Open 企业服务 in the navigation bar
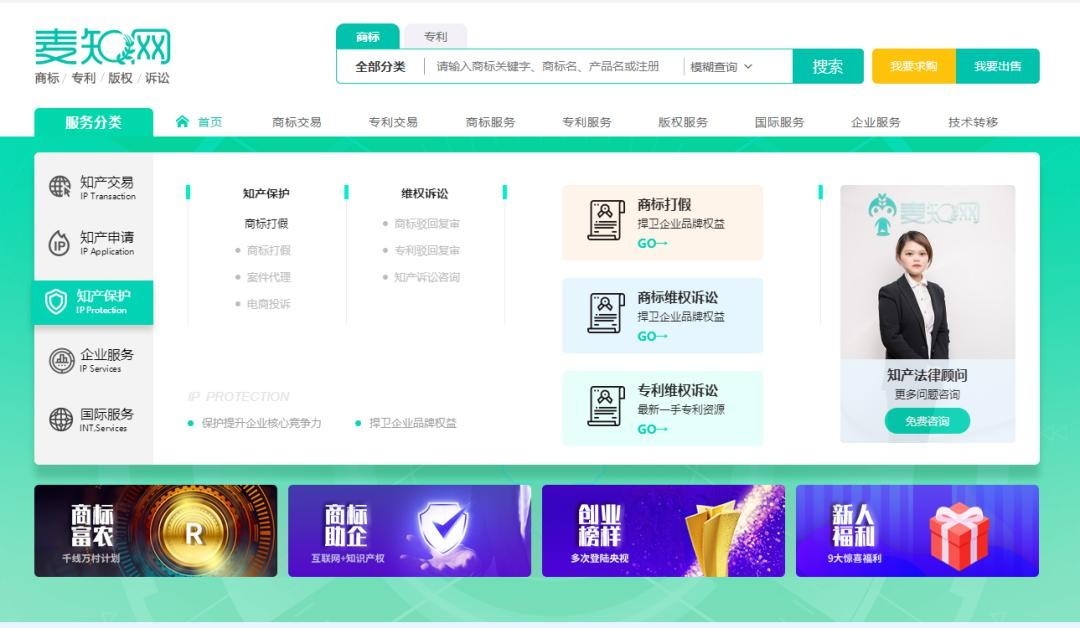This screenshot has height=628, width=1080. (876, 122)
